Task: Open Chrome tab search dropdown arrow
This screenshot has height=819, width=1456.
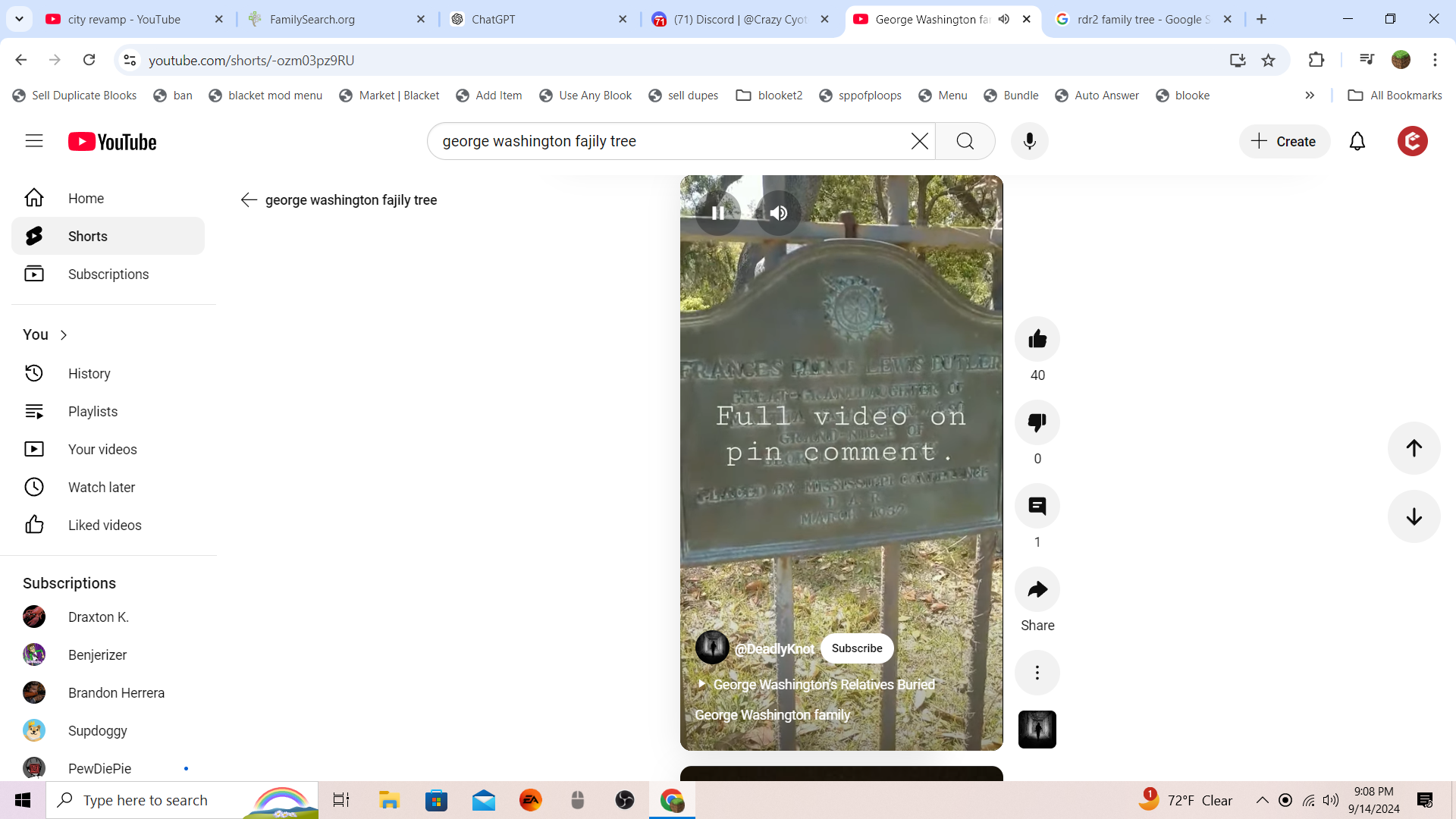Action: 19,19
